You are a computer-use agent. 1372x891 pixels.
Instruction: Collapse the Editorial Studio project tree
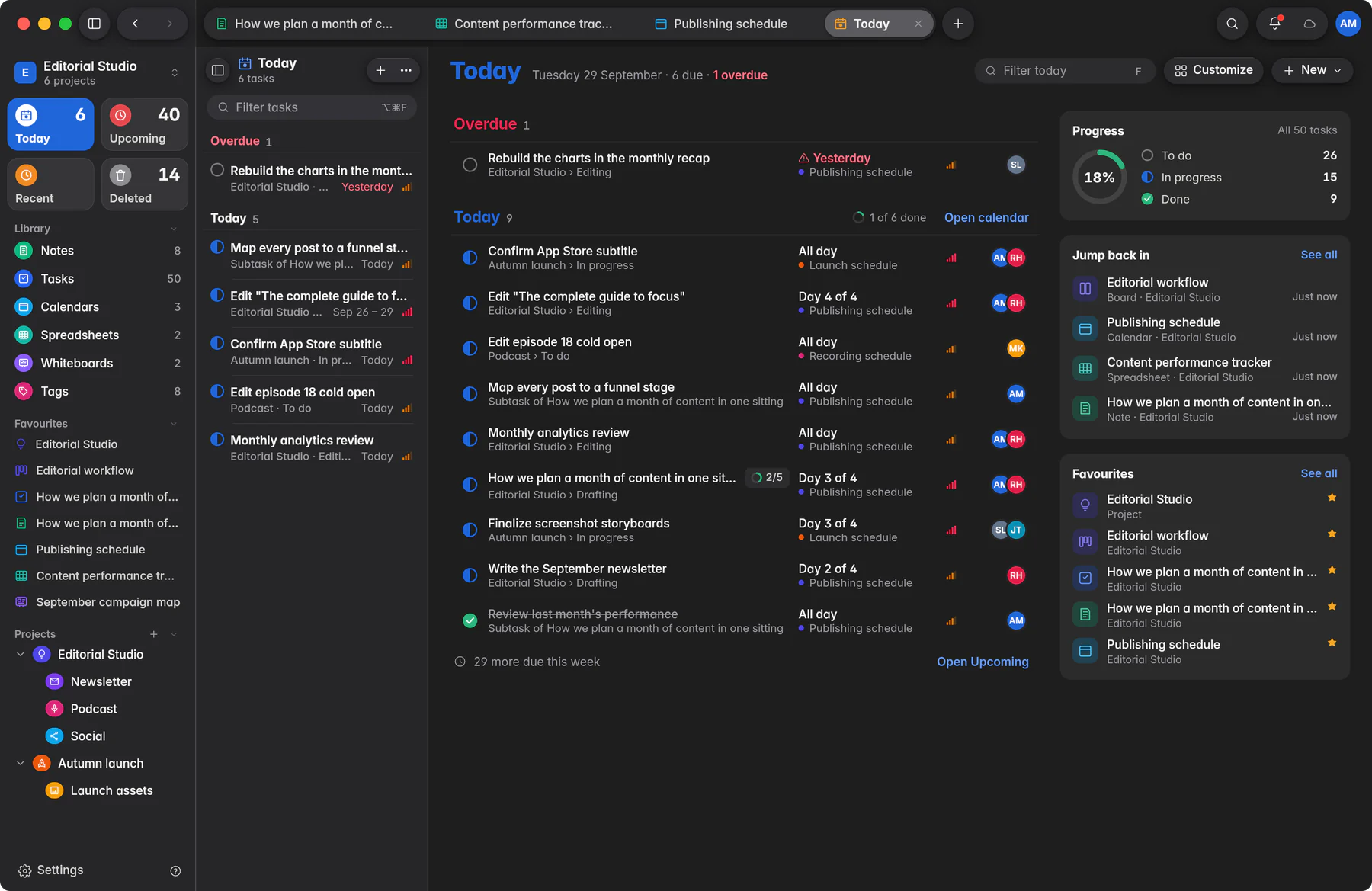point(21,655)
